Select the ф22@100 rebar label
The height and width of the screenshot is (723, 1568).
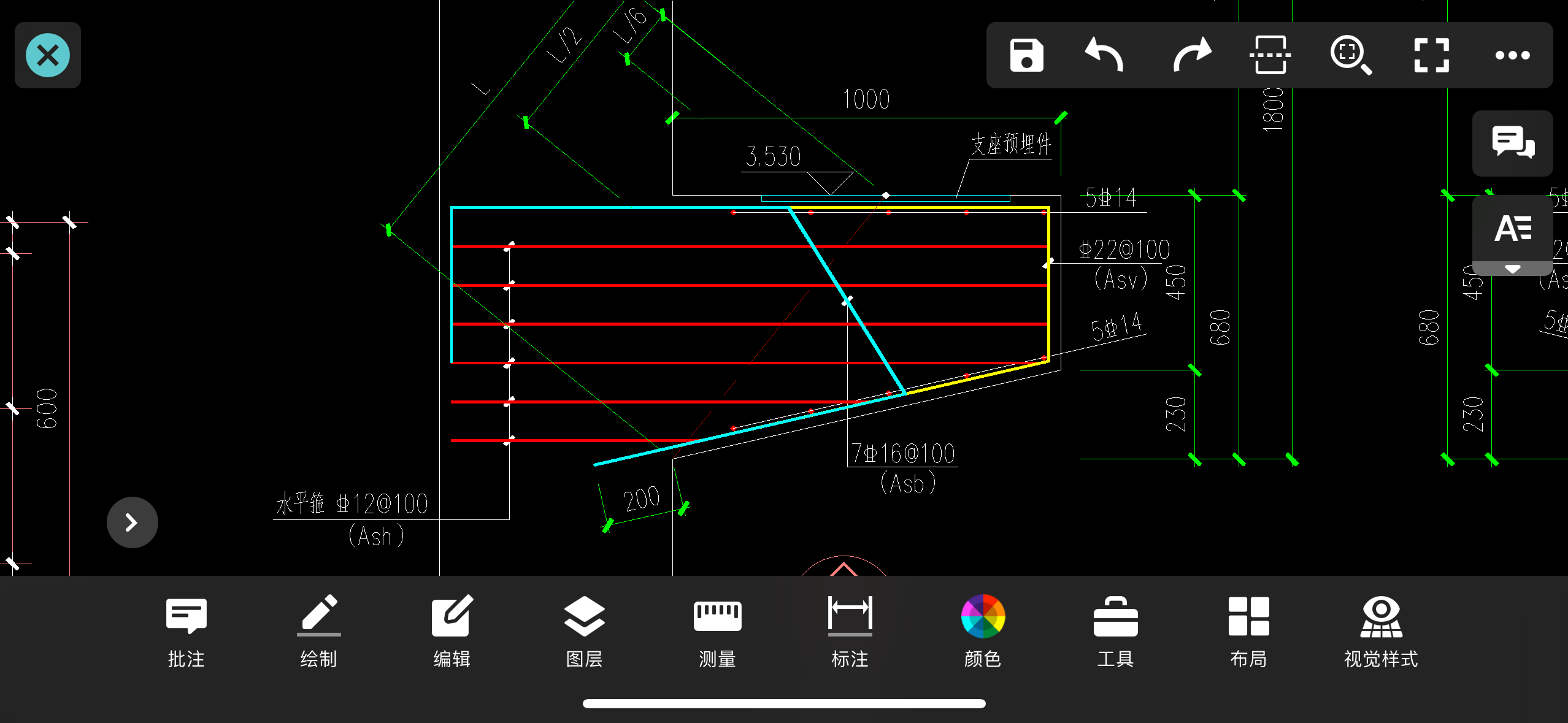1124,250
